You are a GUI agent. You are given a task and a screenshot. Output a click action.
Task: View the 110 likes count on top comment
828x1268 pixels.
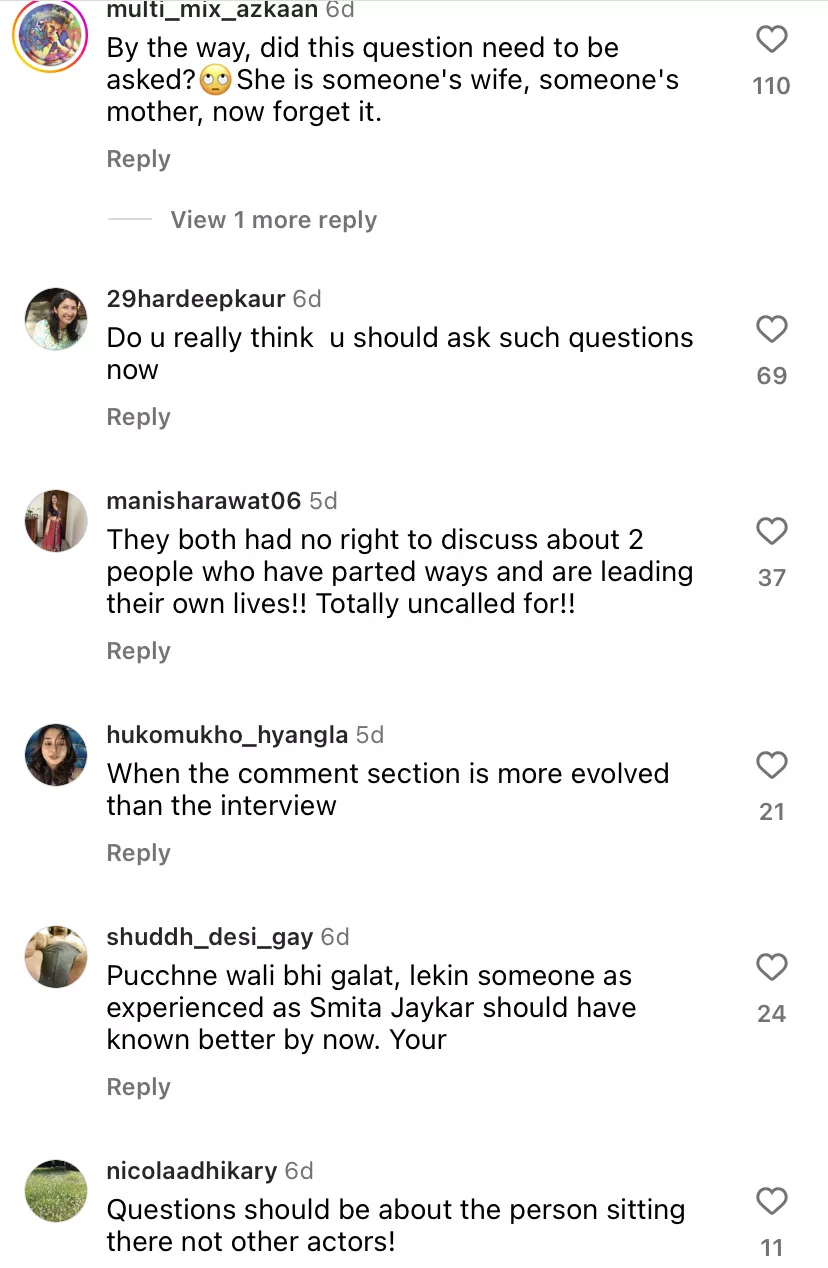tap(771, 86)
